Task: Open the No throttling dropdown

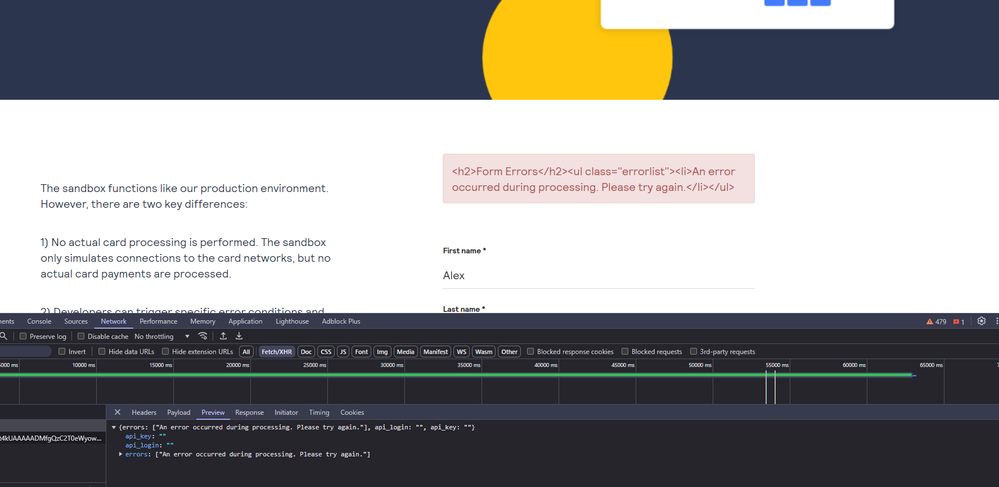Action: click(x=162, y=336)
